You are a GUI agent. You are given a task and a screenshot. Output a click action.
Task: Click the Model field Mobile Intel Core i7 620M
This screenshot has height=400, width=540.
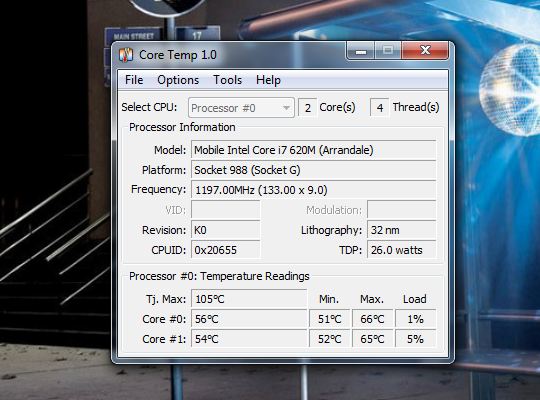(314, 150)
